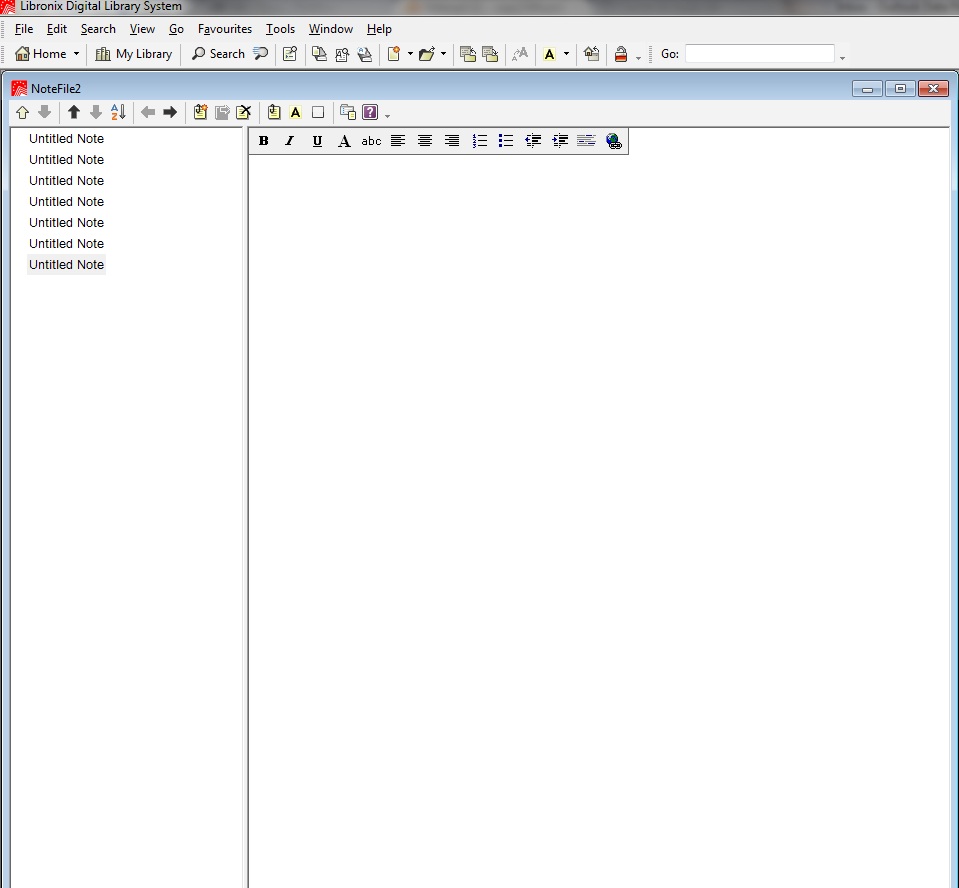959x888 pixels.
Task: Open the Home button dropdown arrow
Action: point(74,54)
